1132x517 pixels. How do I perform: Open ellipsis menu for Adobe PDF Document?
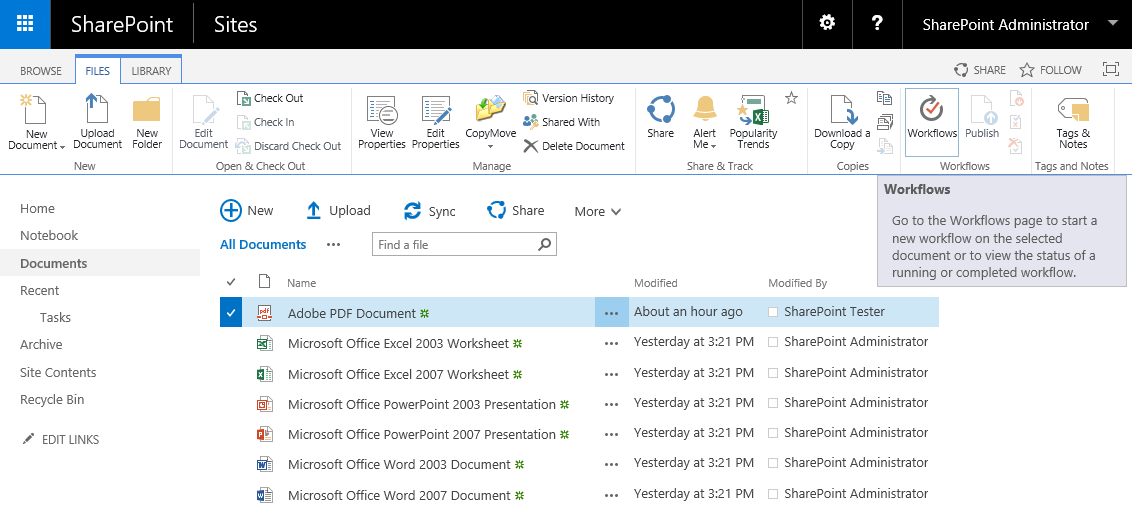tap(611, 313)
